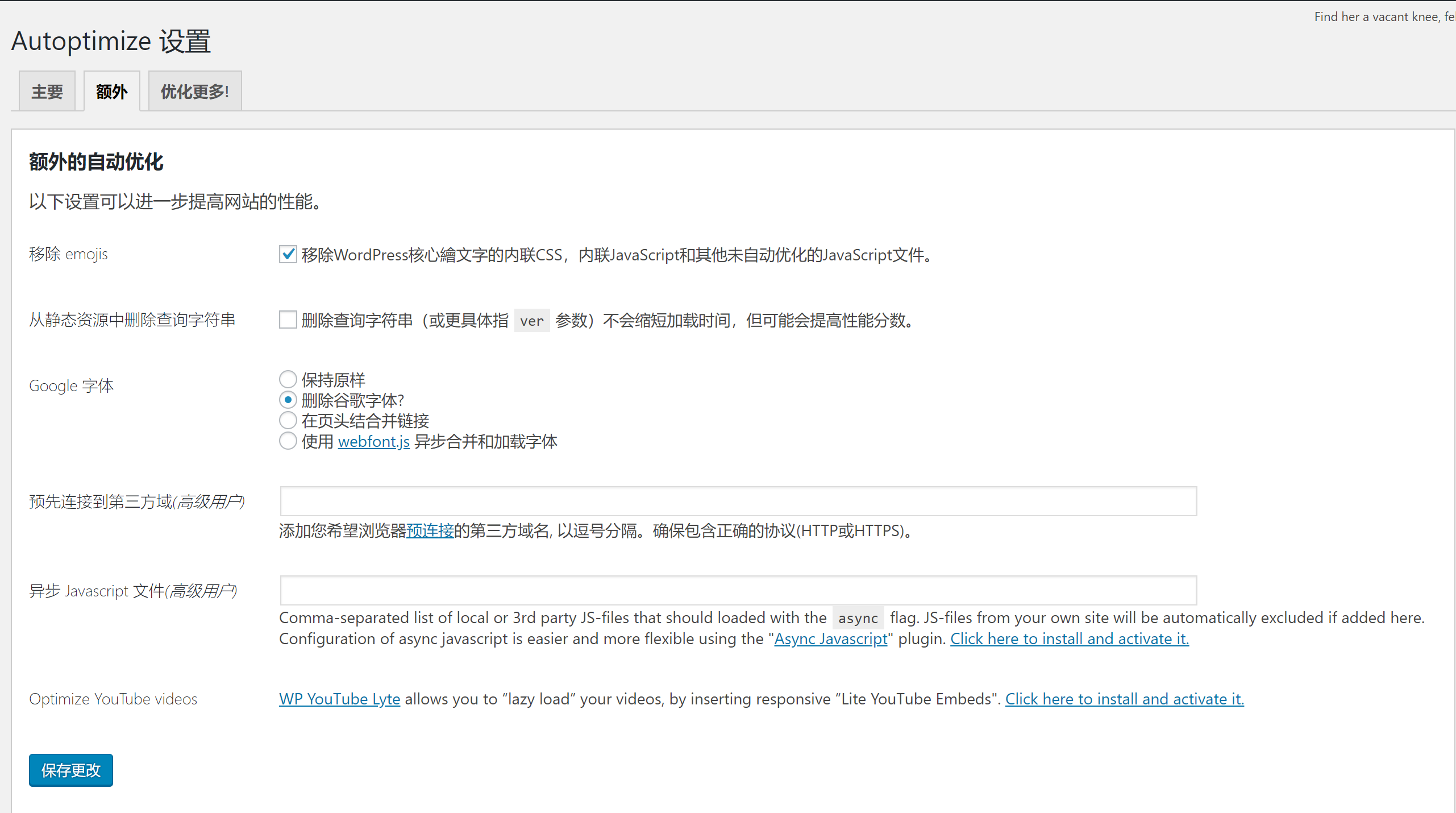Click the Optimize YouTube videos label
Viewport: 1456px width, 813px height.
point(113,699)
